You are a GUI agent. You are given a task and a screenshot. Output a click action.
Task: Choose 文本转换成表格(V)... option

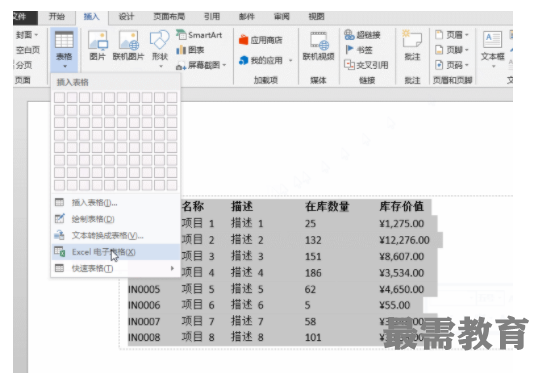click(115, 235)
